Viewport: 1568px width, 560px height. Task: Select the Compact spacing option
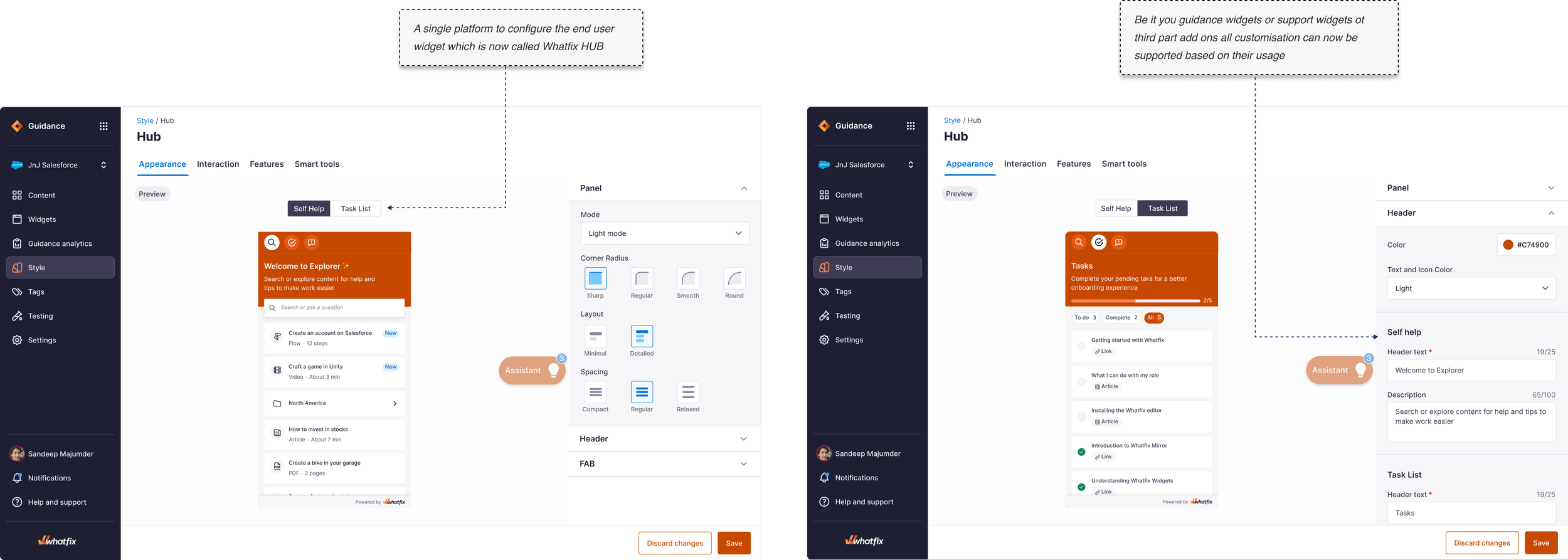(595, 392)
